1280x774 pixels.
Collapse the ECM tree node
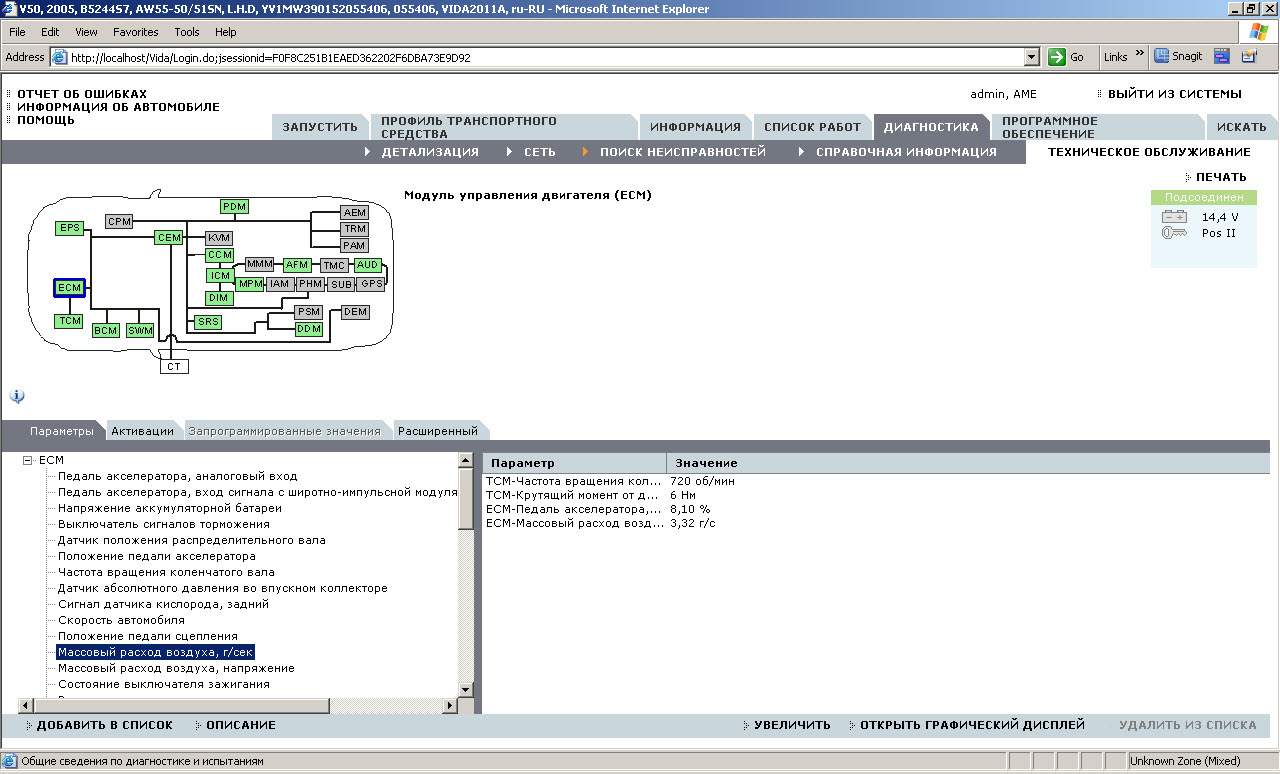click(28, 460)
